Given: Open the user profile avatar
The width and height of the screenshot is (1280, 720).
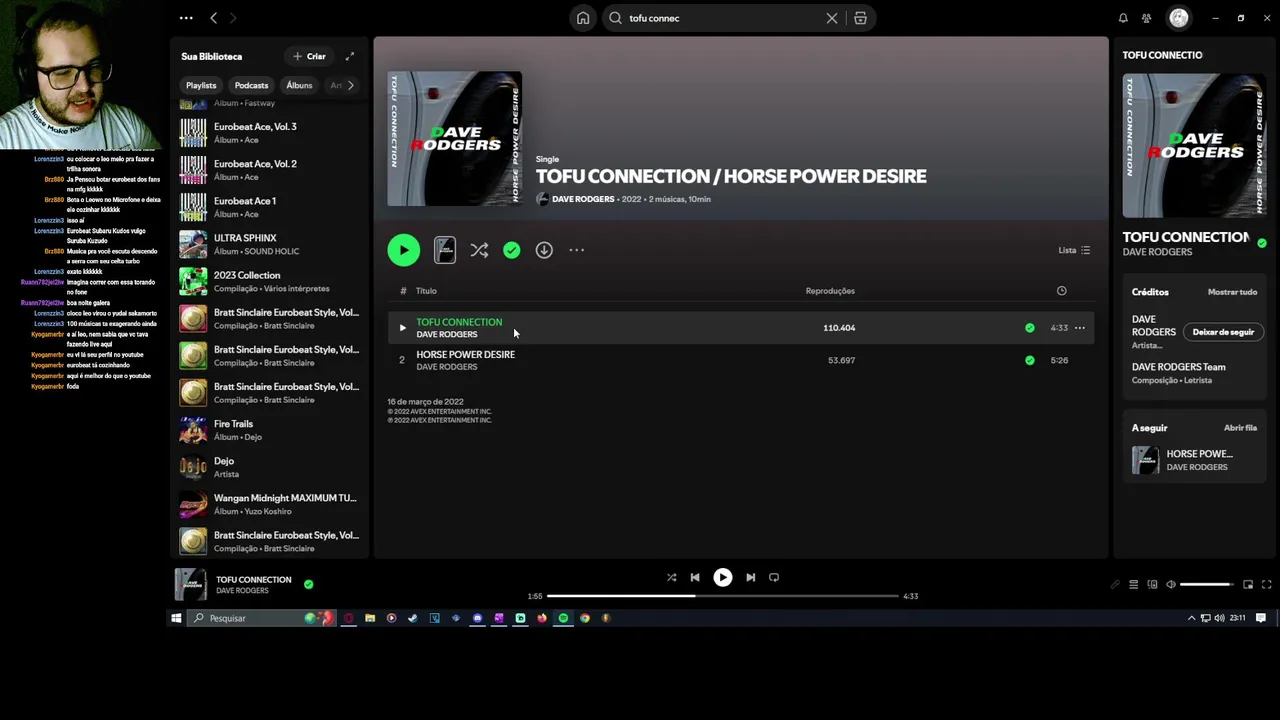Looking at the screenshot, I should point(1179,18).
